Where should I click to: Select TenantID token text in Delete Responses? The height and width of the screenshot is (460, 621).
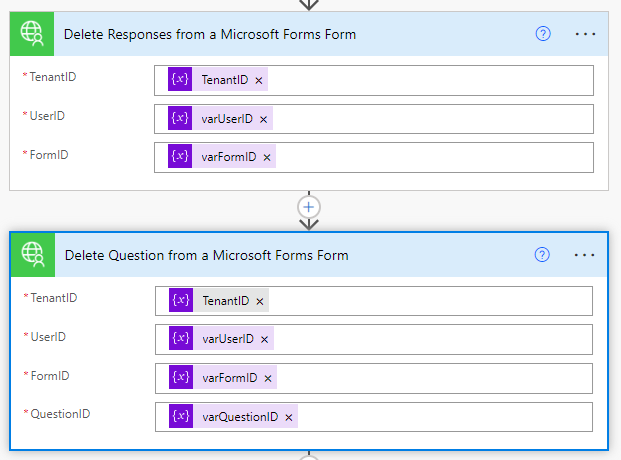[x=225, y=80]
